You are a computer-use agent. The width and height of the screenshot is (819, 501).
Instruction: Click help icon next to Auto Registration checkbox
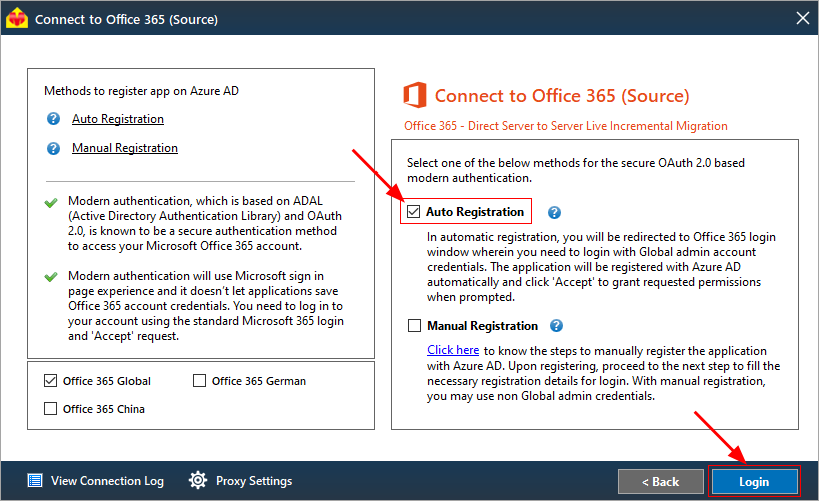tap(554, 212)
